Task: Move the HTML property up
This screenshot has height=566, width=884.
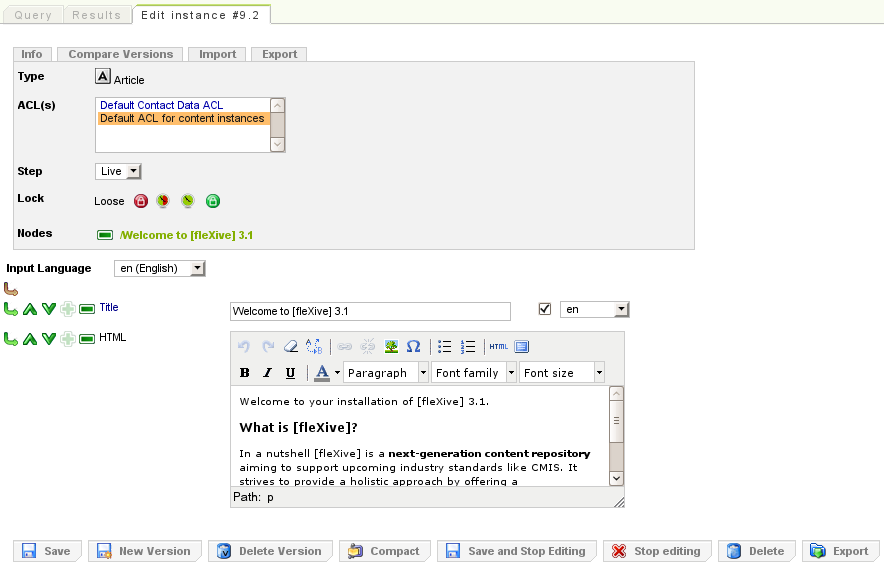Action: click(x=30, y=338)
